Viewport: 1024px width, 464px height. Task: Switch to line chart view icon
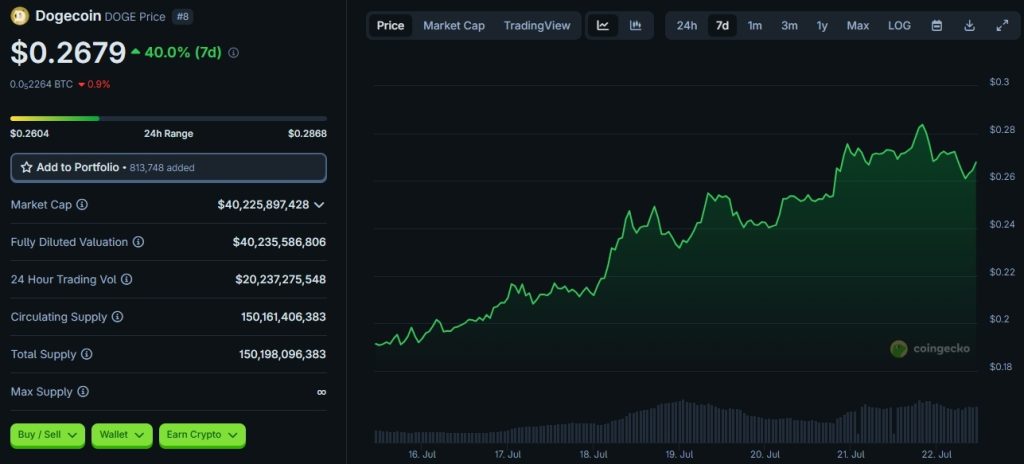603,26
